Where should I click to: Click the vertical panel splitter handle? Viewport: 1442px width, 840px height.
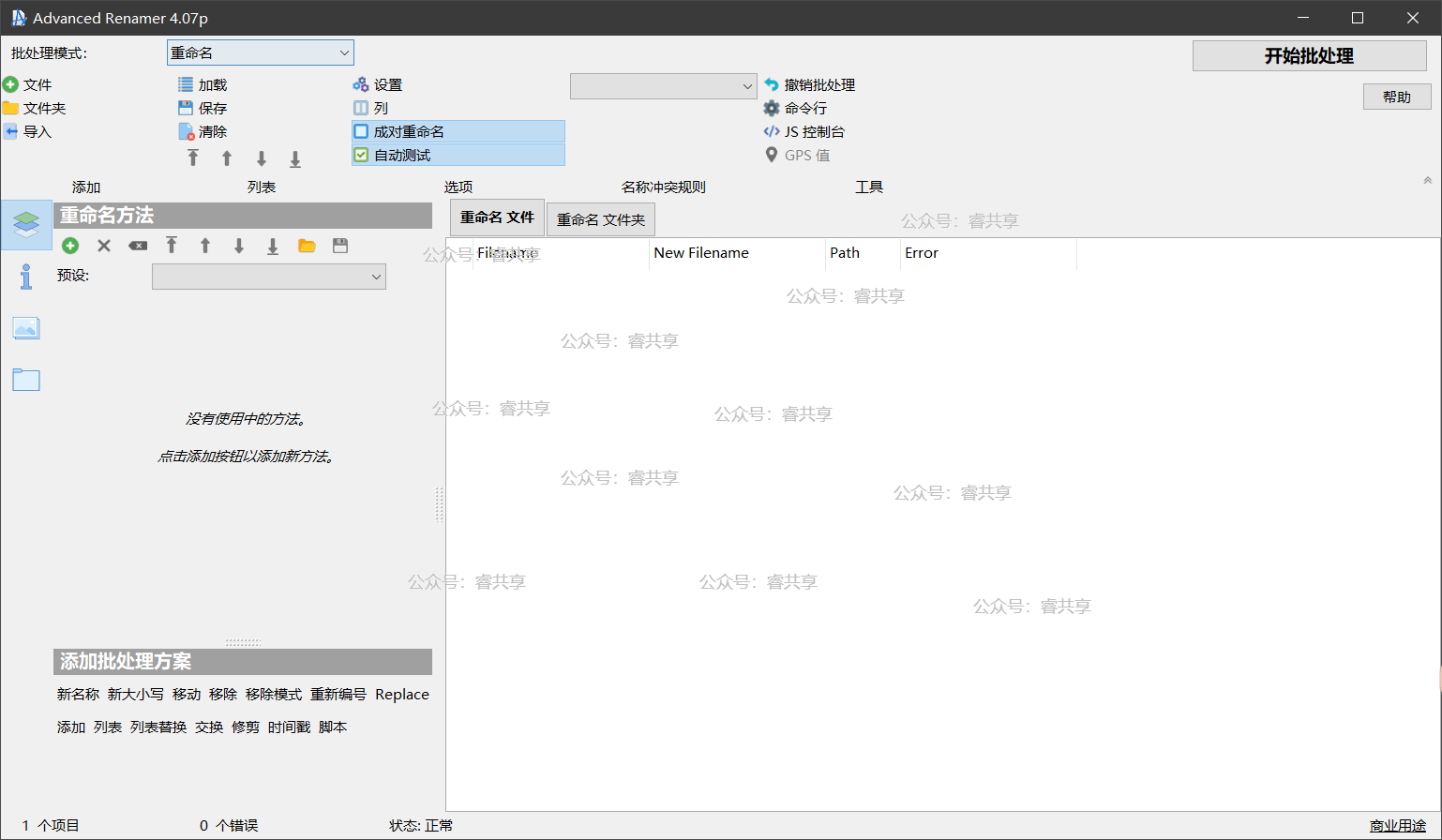[440, 504]
